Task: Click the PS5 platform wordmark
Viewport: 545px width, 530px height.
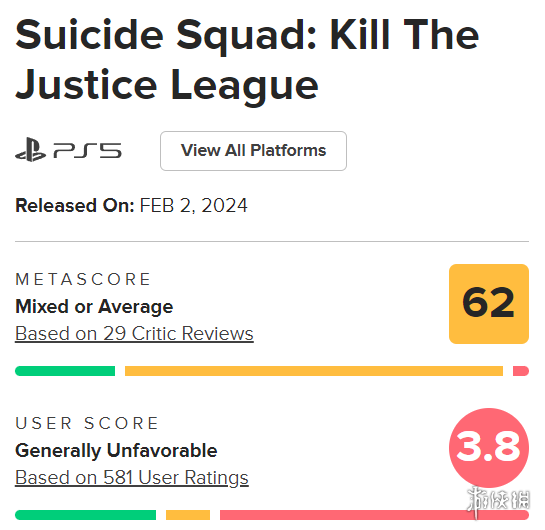Action: (x=87, y=150)
